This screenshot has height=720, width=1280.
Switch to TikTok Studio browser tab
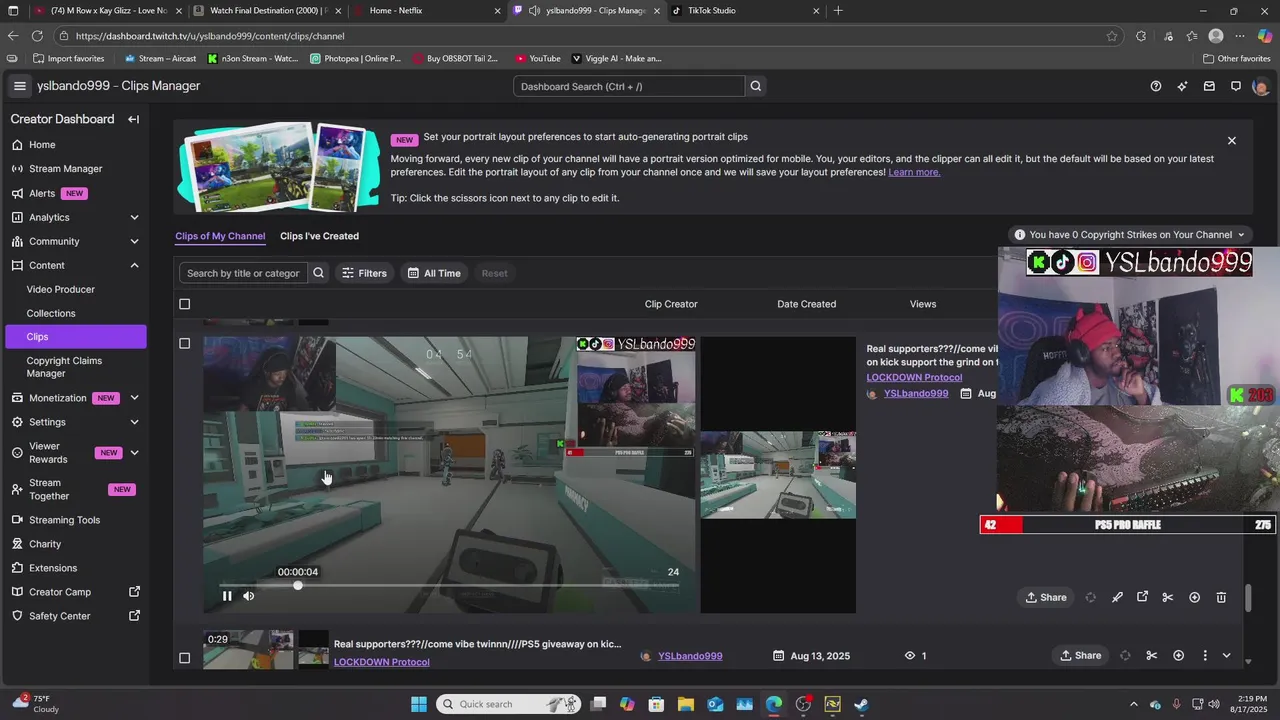(x=746, y=11)
